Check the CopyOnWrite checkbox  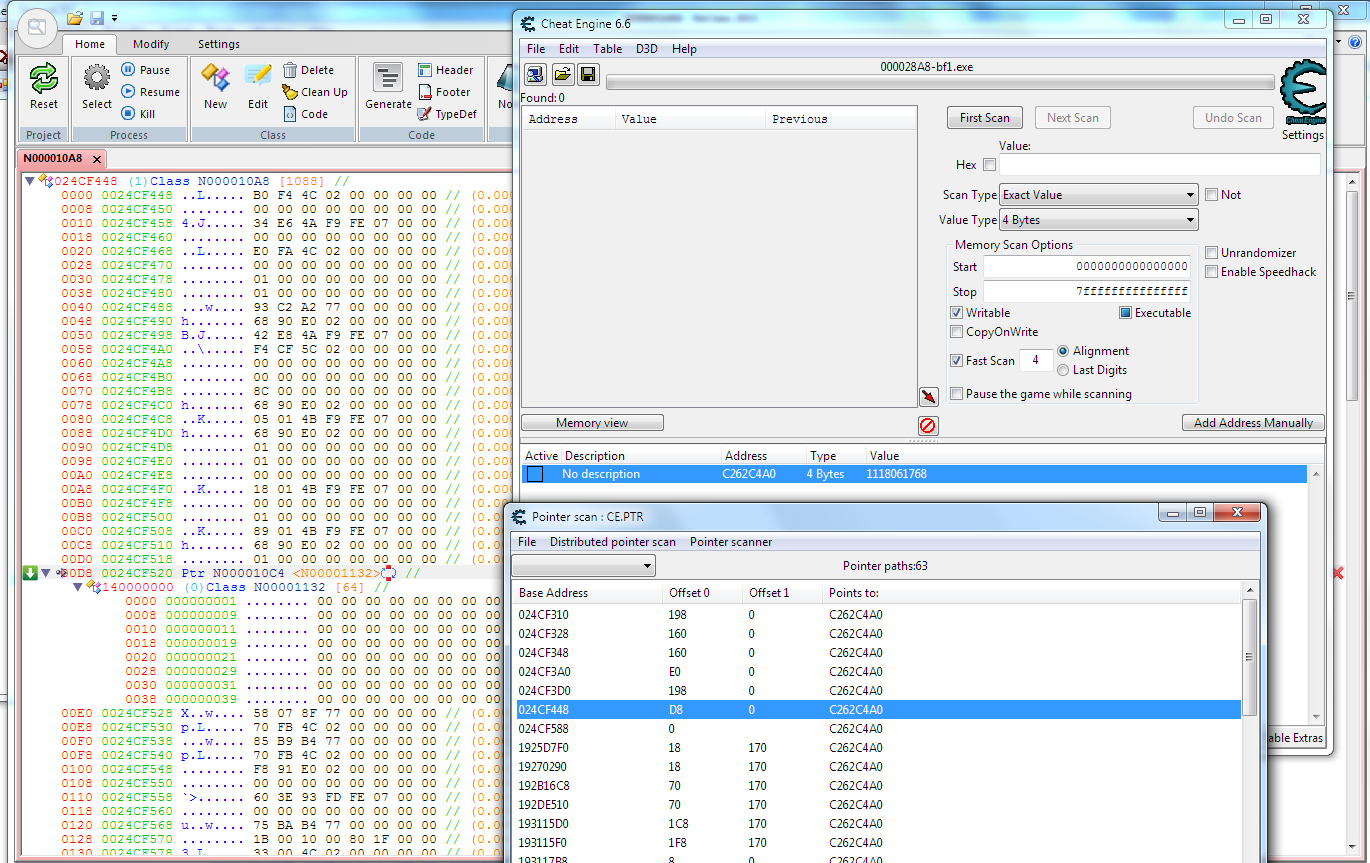coord(956,332)
